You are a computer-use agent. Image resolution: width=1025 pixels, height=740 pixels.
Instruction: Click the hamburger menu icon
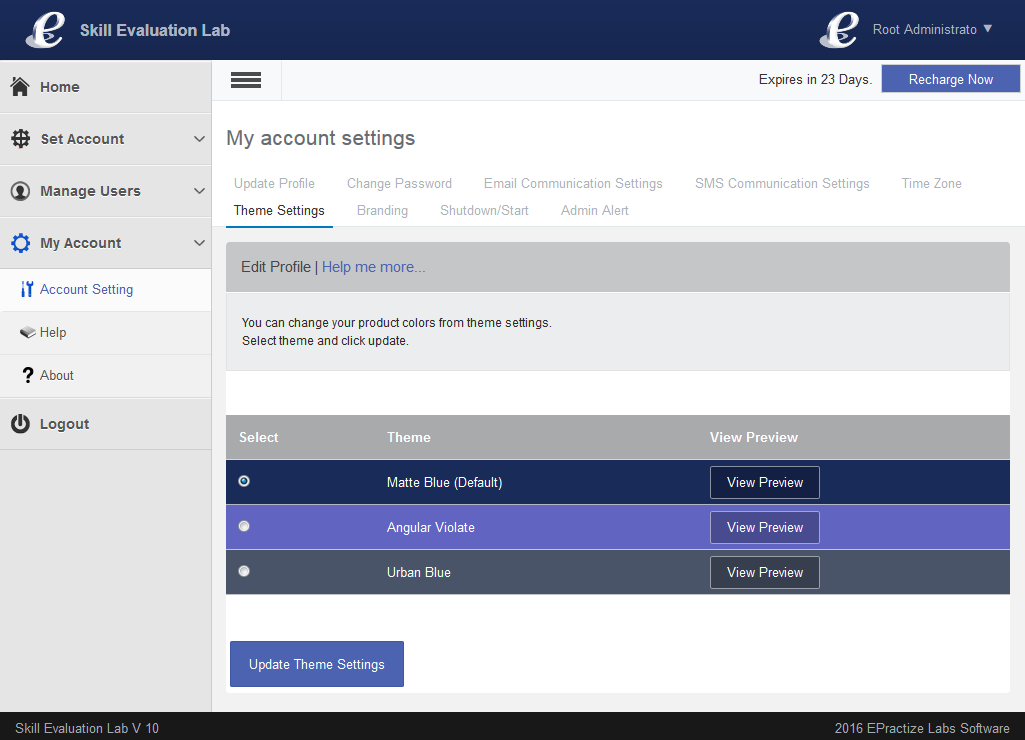click(246, 80)
